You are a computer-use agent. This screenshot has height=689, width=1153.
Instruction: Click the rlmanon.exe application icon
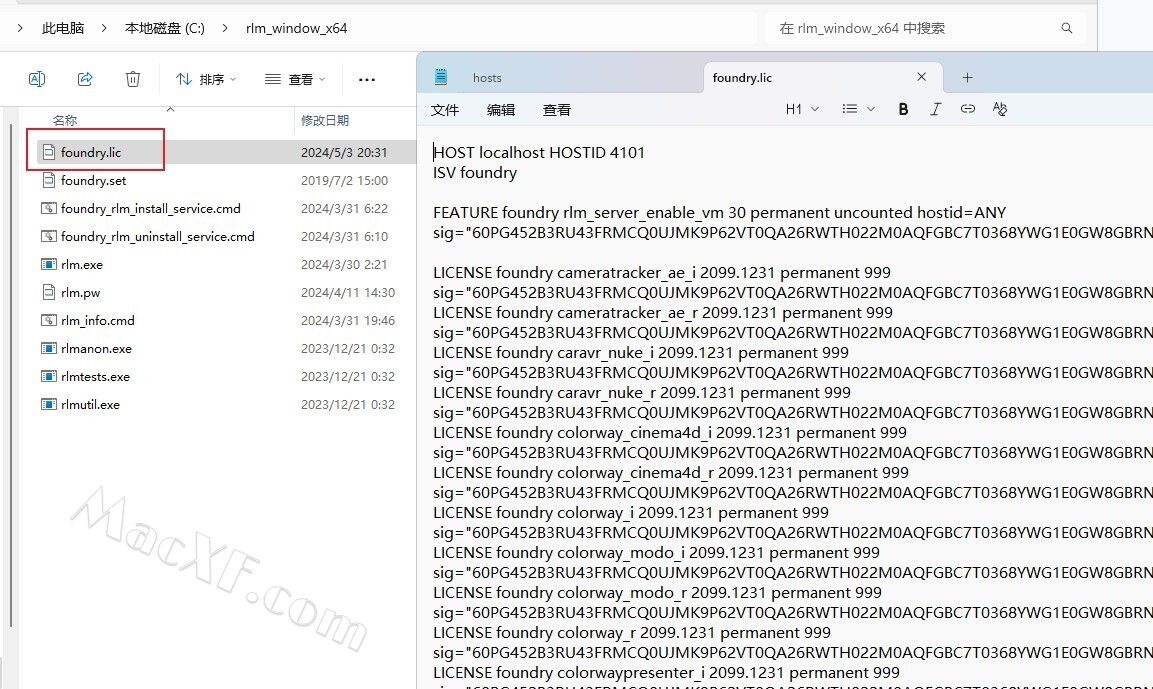[49, 348]
